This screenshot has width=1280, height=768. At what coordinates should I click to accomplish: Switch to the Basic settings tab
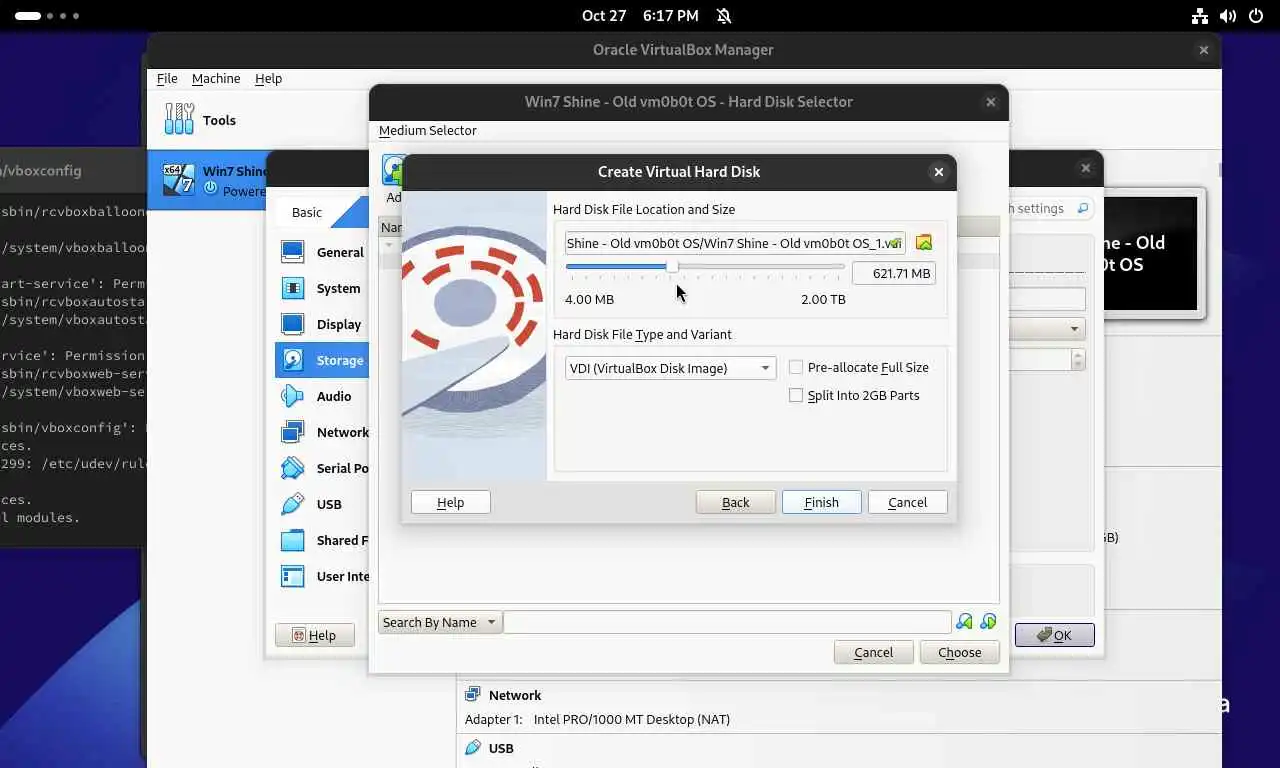click(x=307, y=212)
